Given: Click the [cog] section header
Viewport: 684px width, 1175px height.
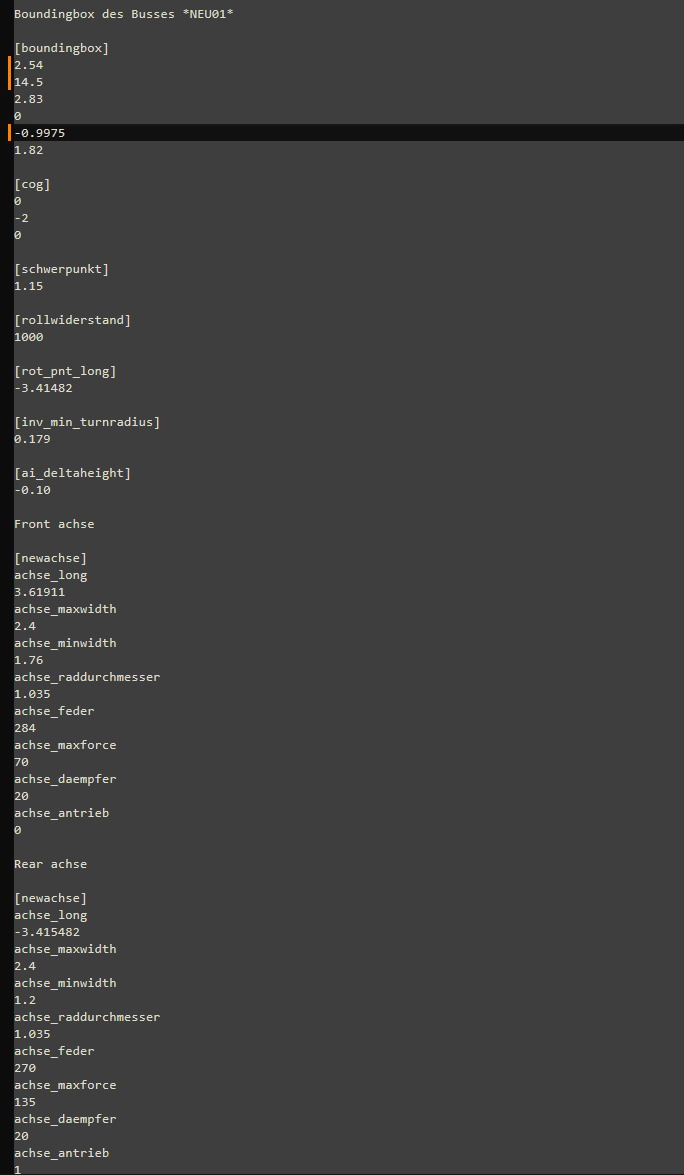Looking at the screenshot, I should pos(32,184).
